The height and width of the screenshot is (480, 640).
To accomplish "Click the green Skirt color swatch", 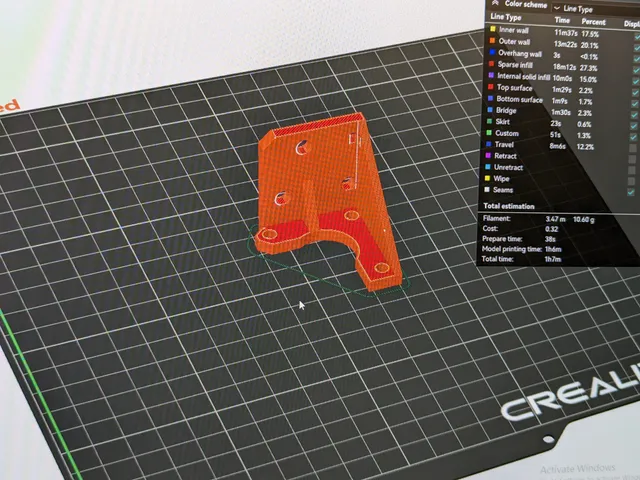I will coord(489,121).
